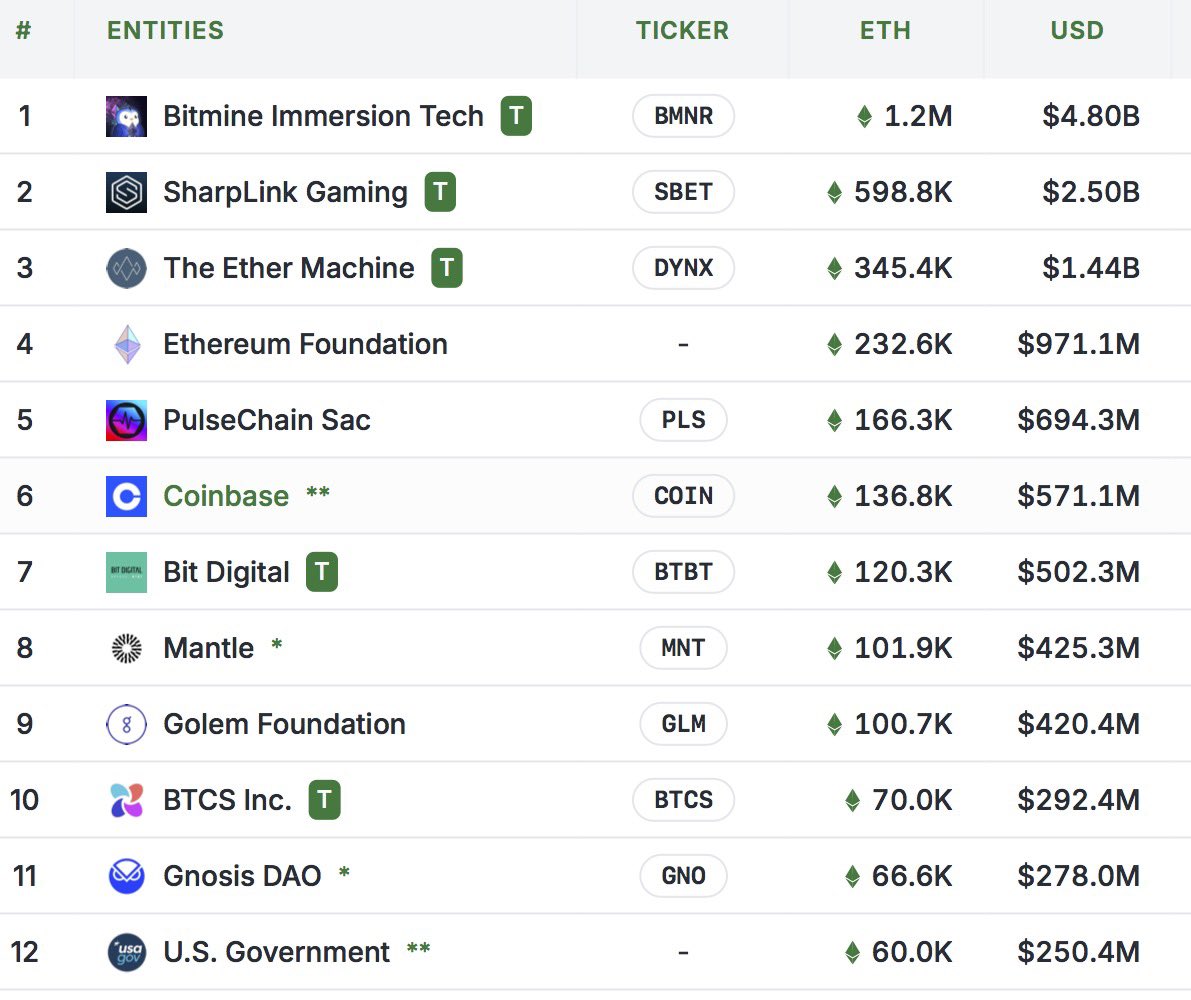Sort by the TICKER column header
Image resolution: width=1191 pixels, height=1000 pixels.
[682, 30]
